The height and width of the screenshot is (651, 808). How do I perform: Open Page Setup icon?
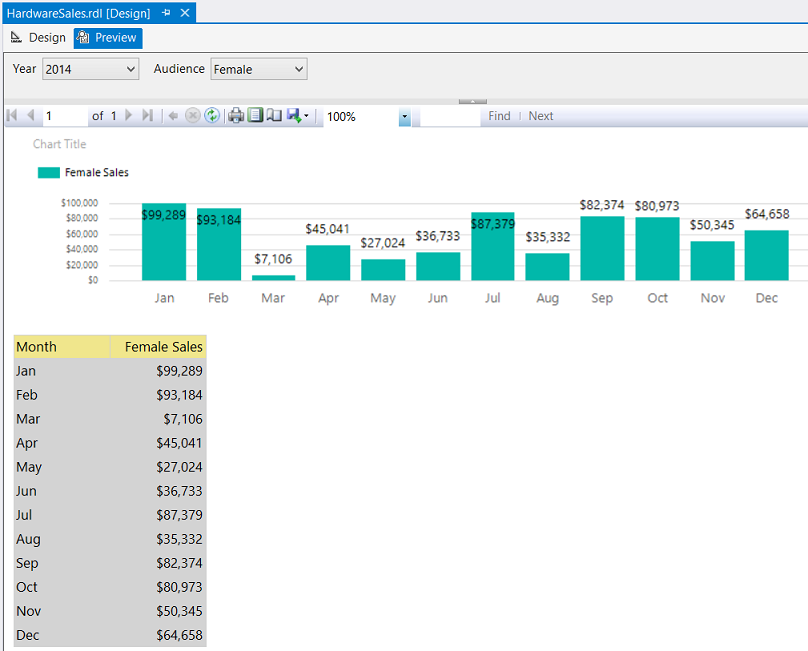point(274,116)
